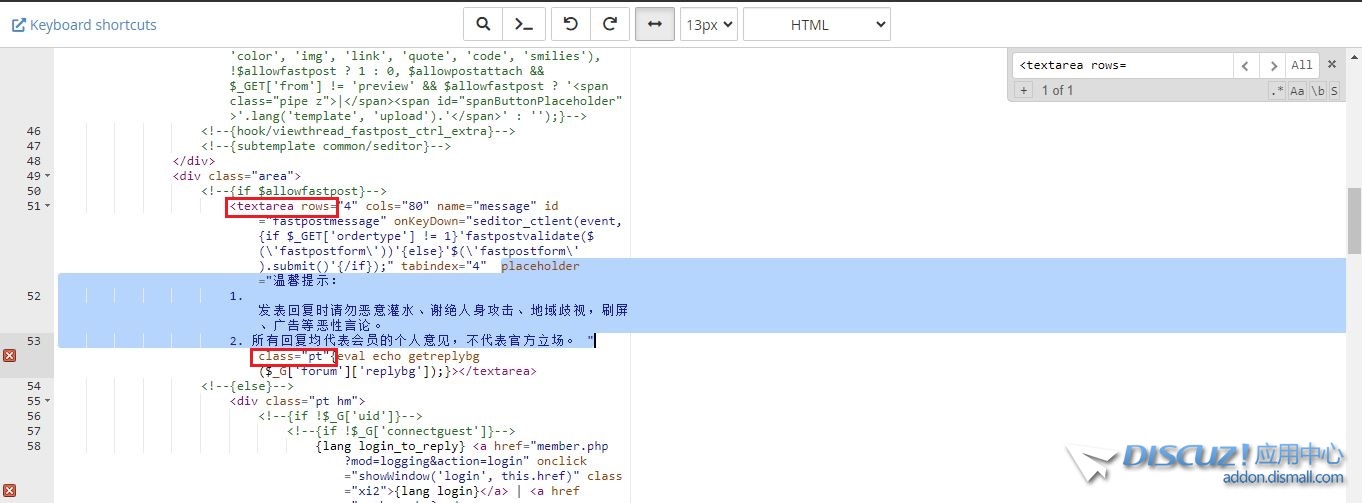Screen dimensions: 1362x503
Task: Click the '<!--{else}-->' code line
Action: click(x=247, y=386)
